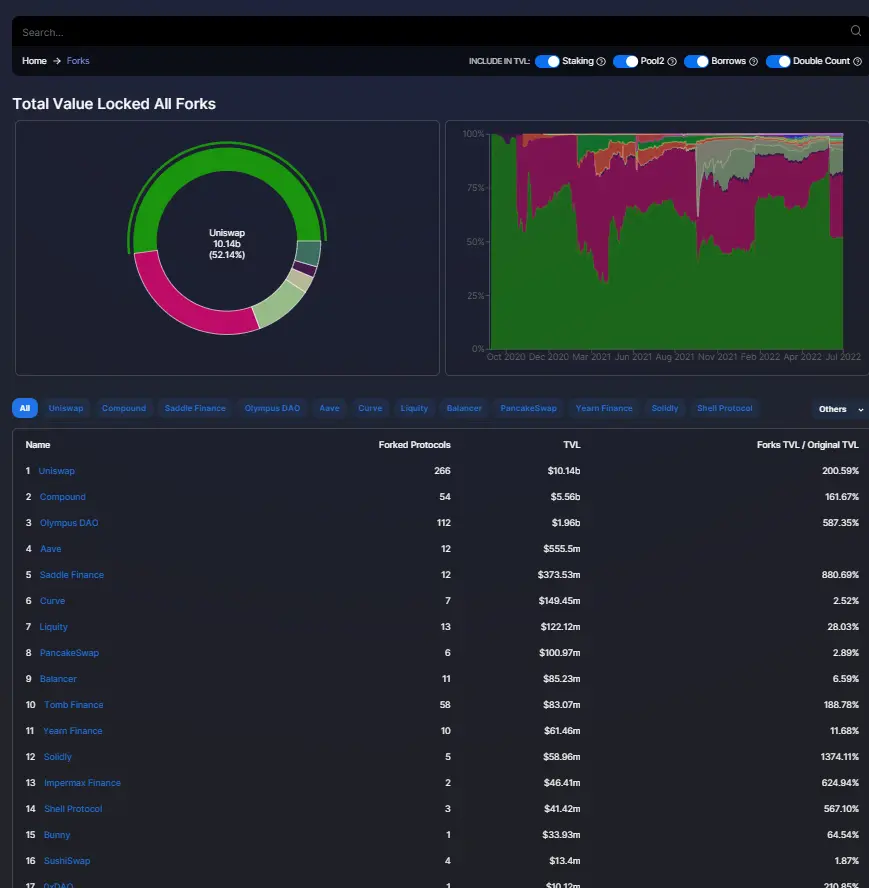Viewport: 869px width, 888px height.
Task: Go to Home in breadcrumb
Action: click(x=34, y=61)
